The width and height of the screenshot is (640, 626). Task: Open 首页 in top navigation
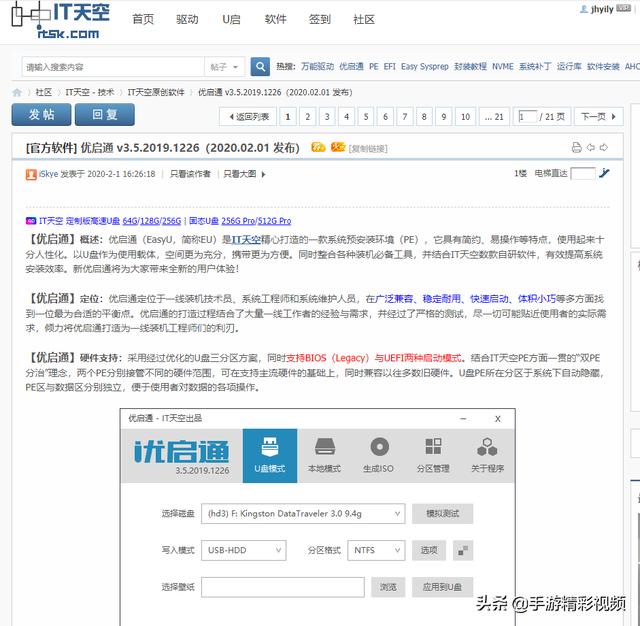pyautogui.click(x=143, y=19)
